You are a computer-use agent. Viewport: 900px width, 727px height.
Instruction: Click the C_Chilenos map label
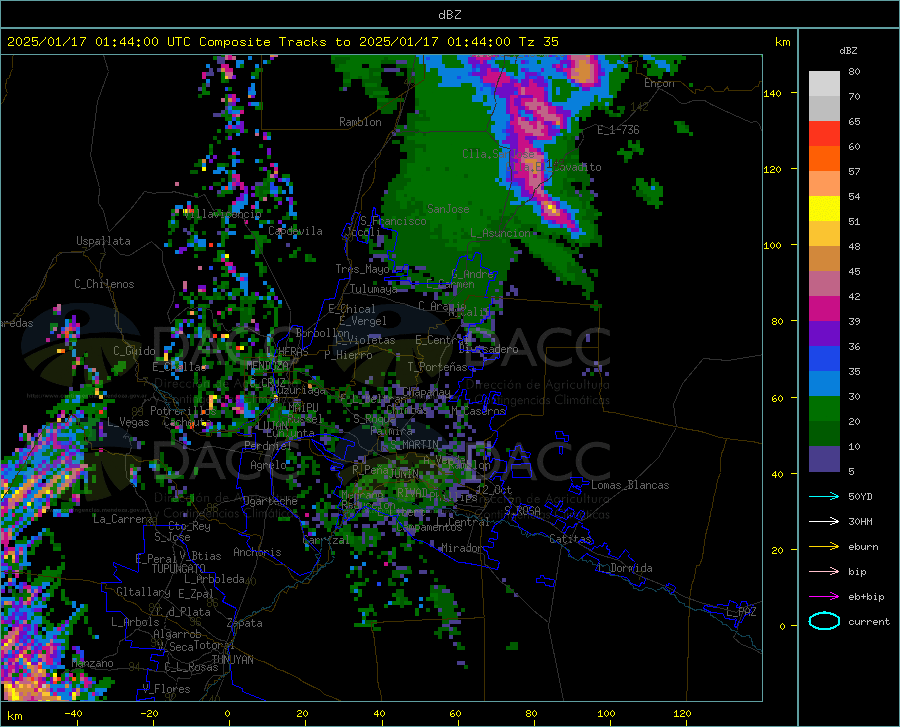click(x=104, y=284)
